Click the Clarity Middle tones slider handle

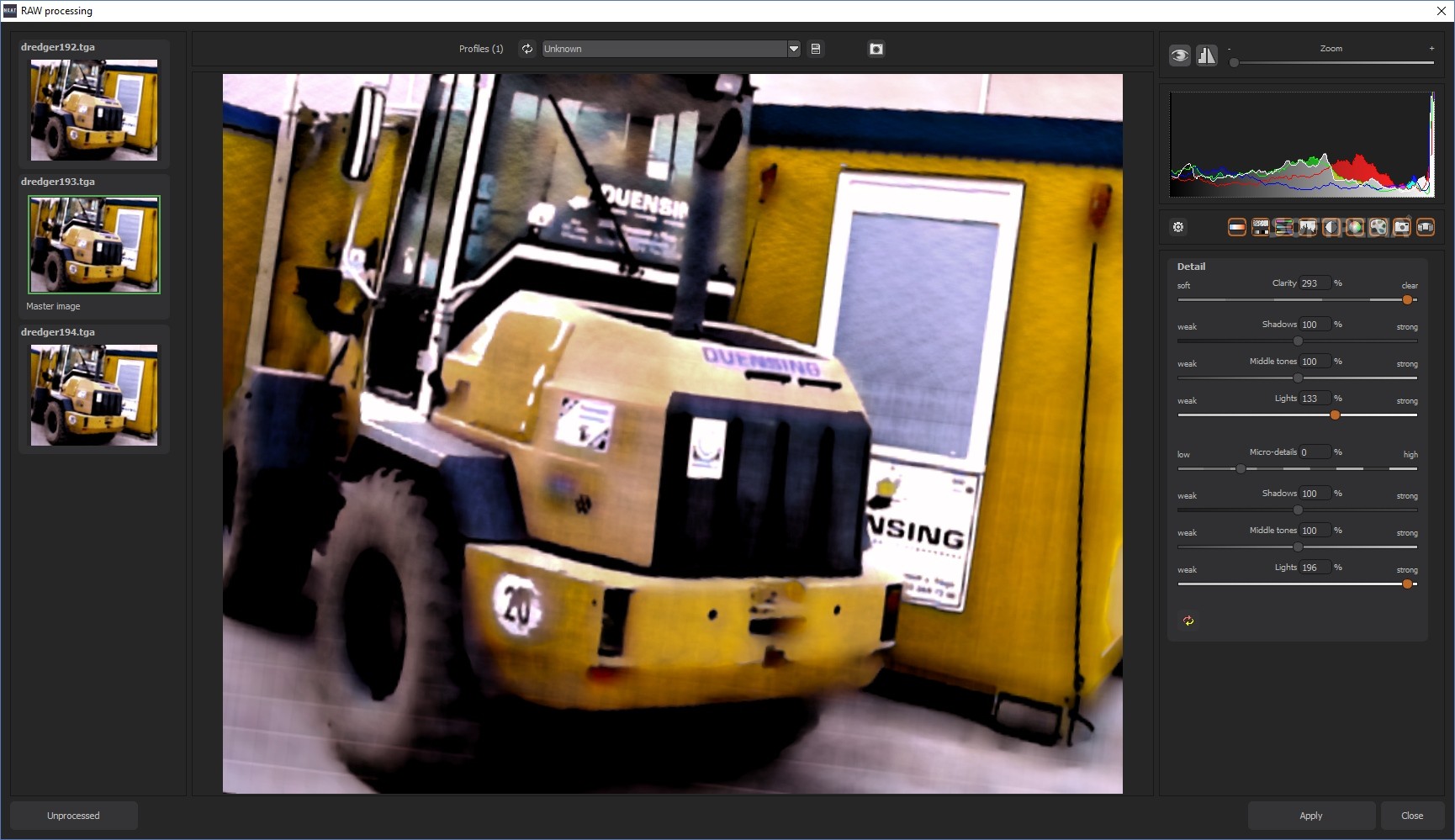point(1298,378)
